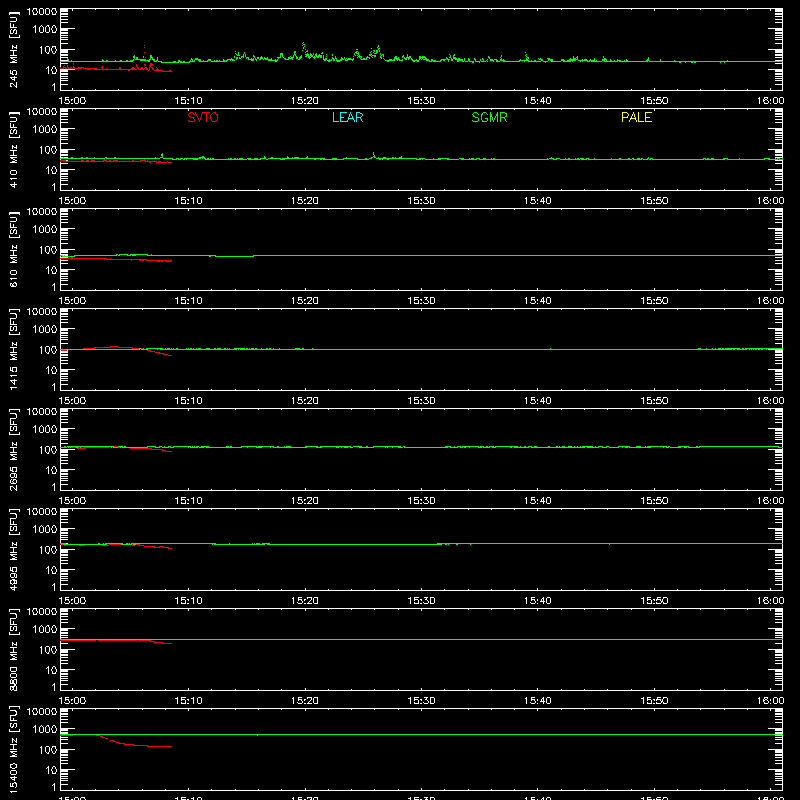
Task: Select the 610 MHz [SFU] axis title
Action: (13, 249)
